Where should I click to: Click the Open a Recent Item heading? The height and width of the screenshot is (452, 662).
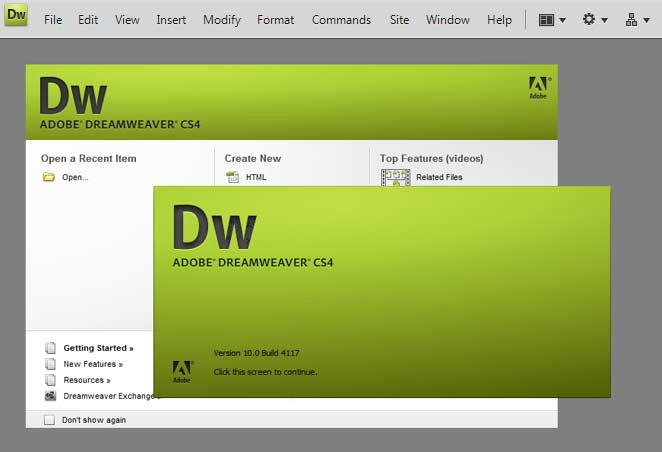(88, 159)
